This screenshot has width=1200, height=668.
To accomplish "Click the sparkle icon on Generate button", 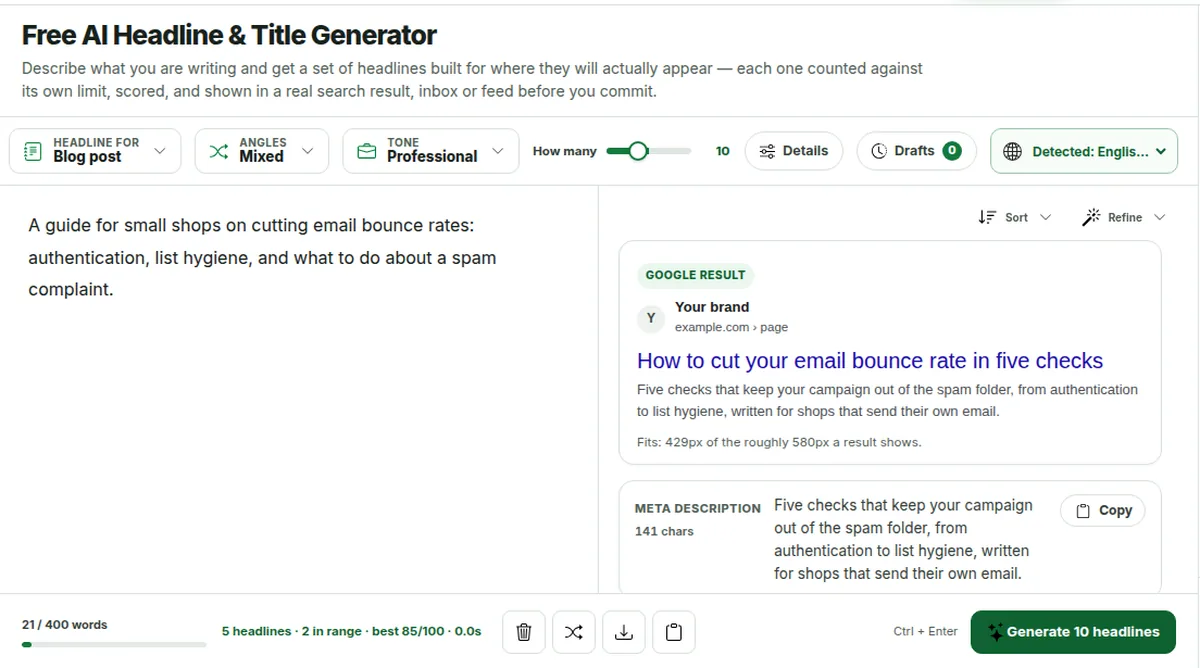I will tap(995, 632).
